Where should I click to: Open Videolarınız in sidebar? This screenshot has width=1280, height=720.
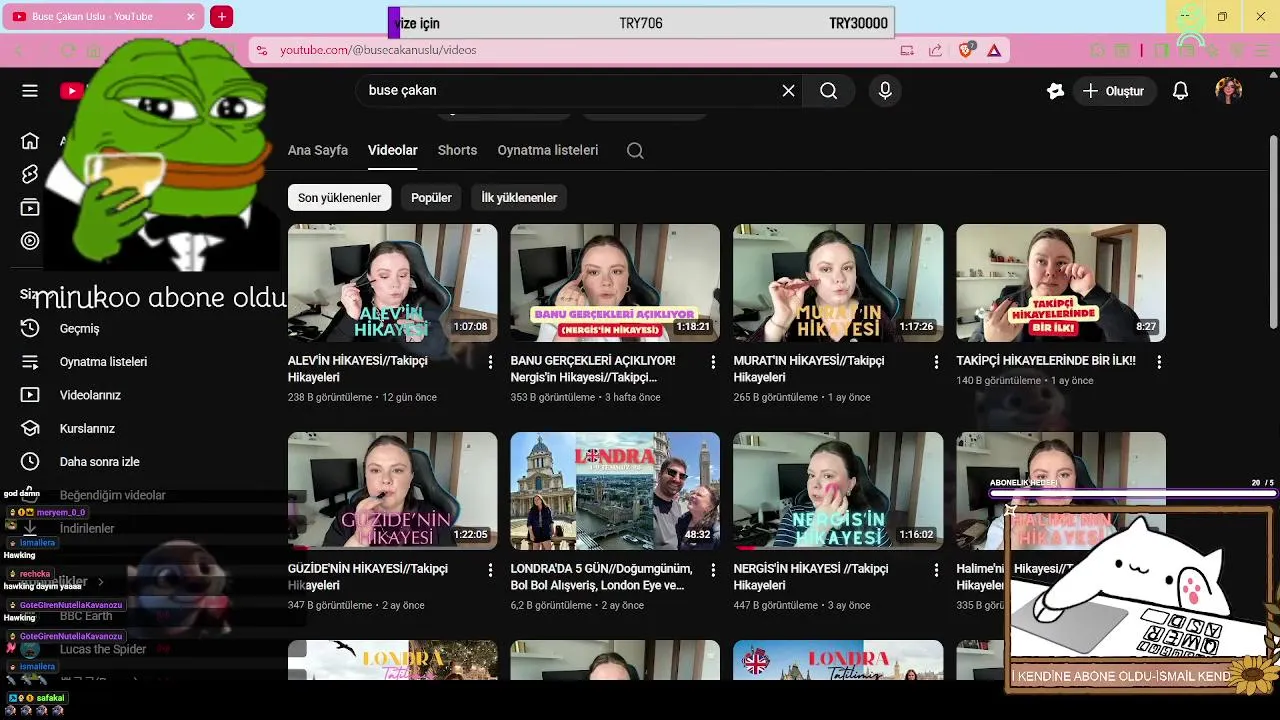coord(90,395)
